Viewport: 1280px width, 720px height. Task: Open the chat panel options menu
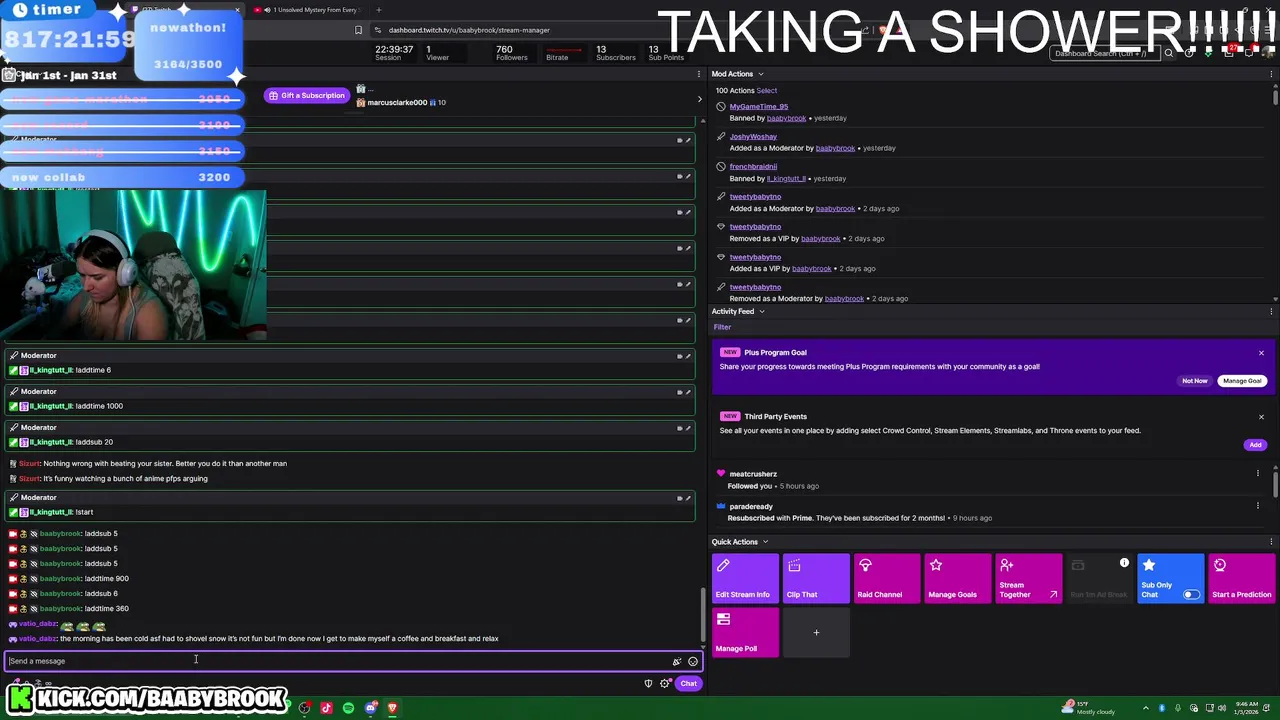[698, 74]
